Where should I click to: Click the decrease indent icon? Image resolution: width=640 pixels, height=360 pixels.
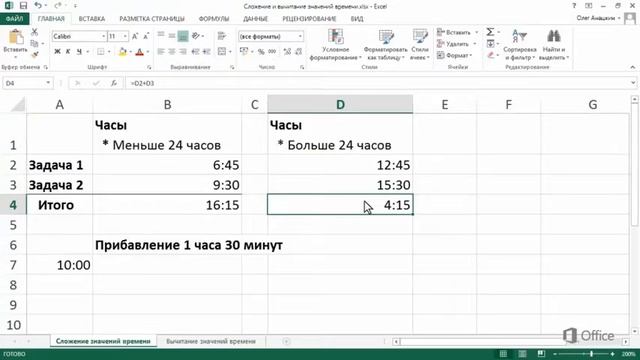coord(196,51)
